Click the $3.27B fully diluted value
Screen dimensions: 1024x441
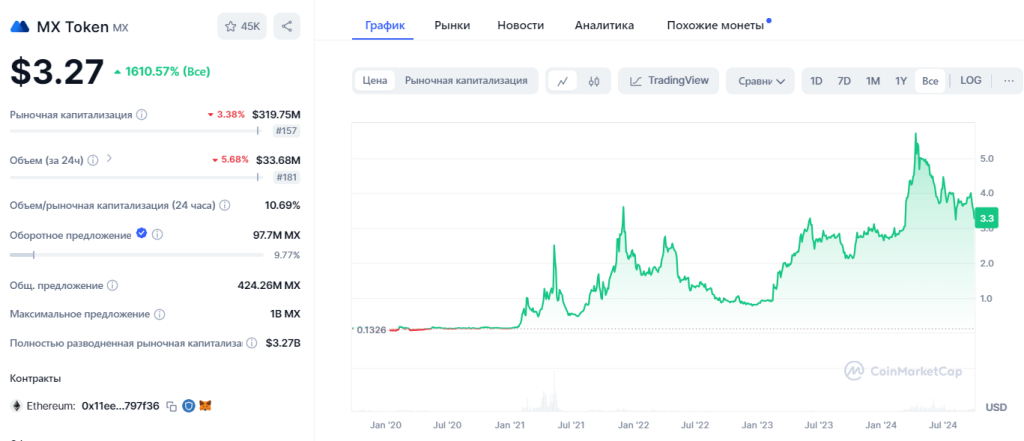283,343
